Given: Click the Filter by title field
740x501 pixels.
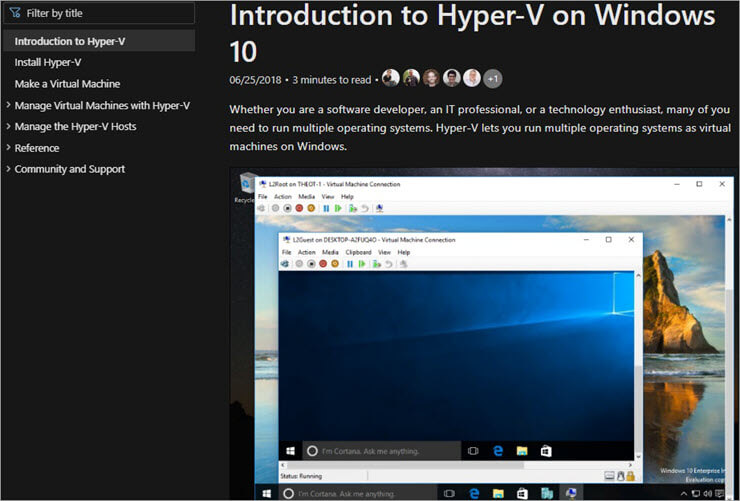Looking at the screenshot, I should point(98,13).
